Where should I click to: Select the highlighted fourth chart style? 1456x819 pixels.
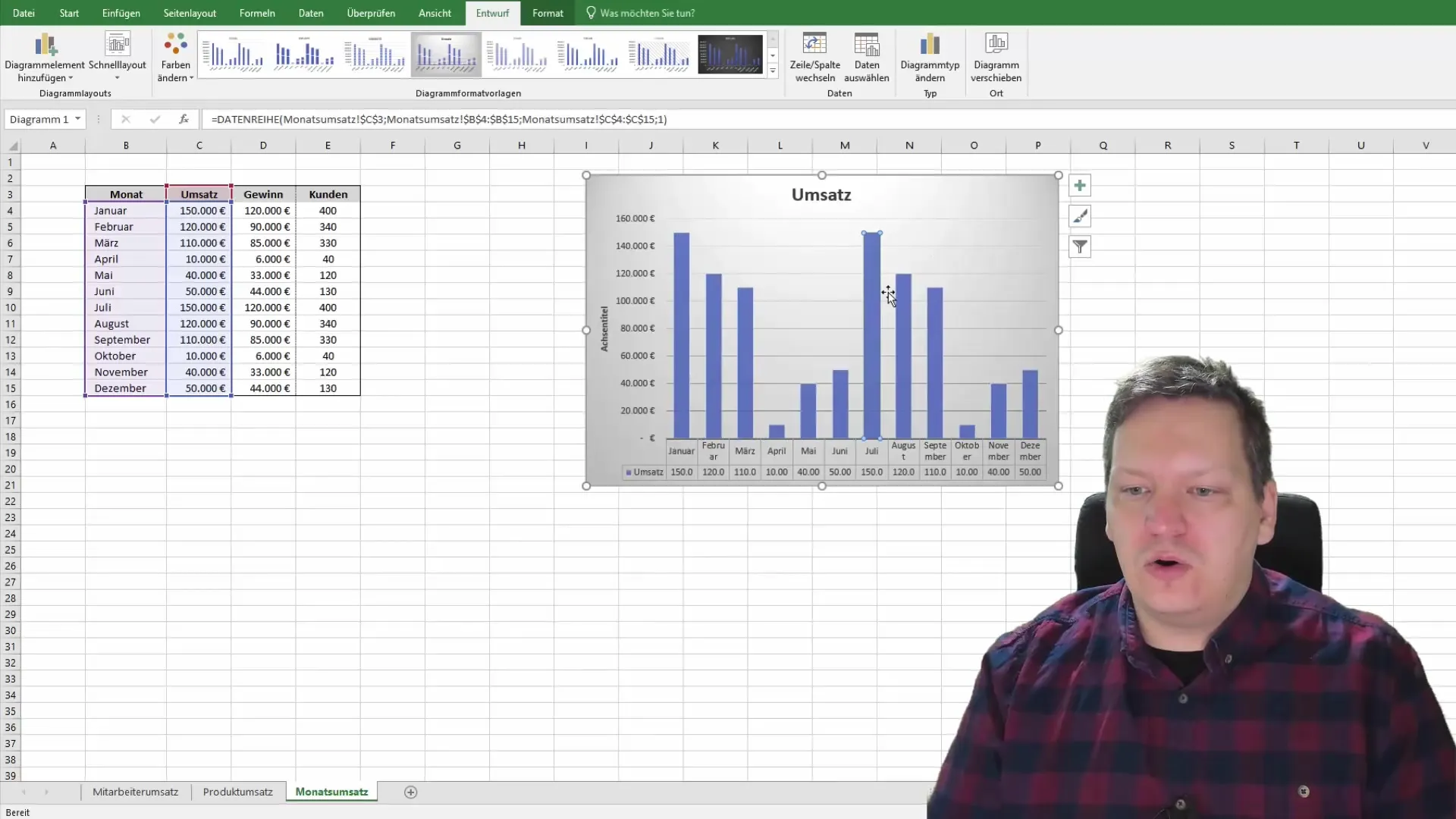coord(446,55)
